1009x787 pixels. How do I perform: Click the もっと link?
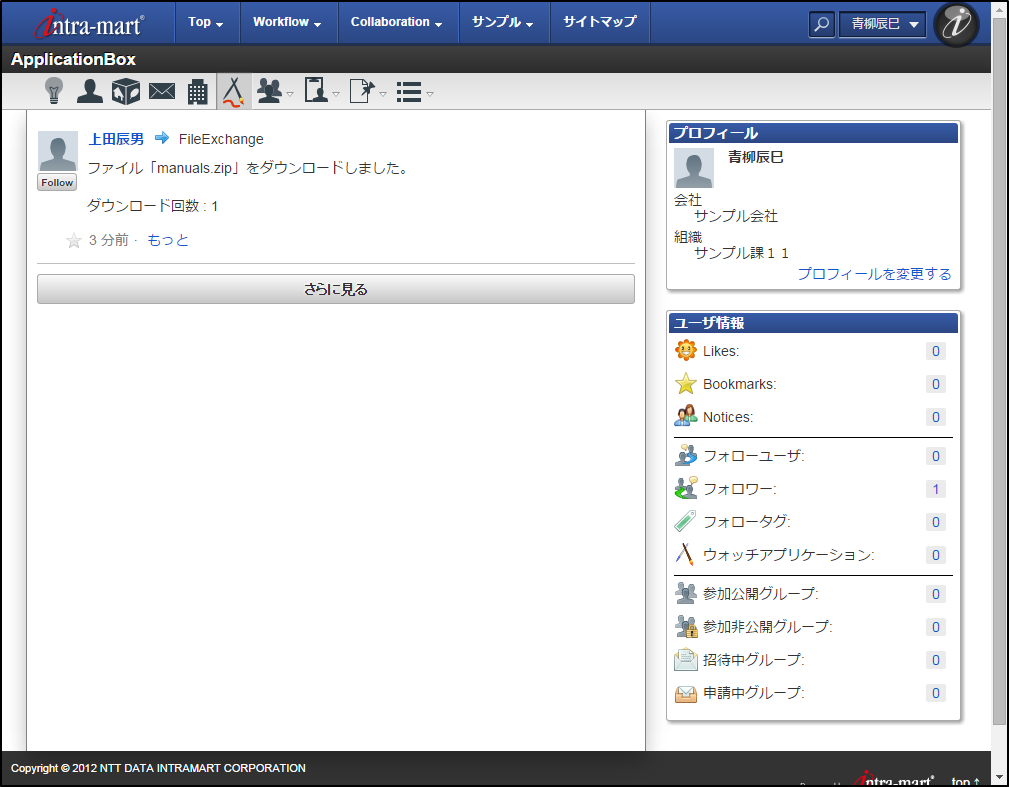168,240
